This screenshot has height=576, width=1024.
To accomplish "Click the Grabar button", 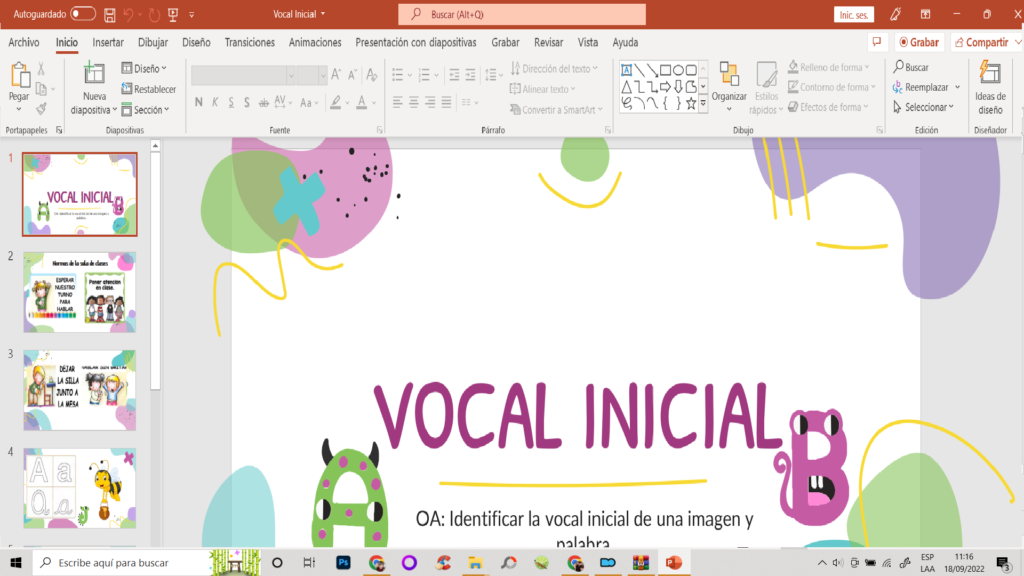I will coord(919,42).
